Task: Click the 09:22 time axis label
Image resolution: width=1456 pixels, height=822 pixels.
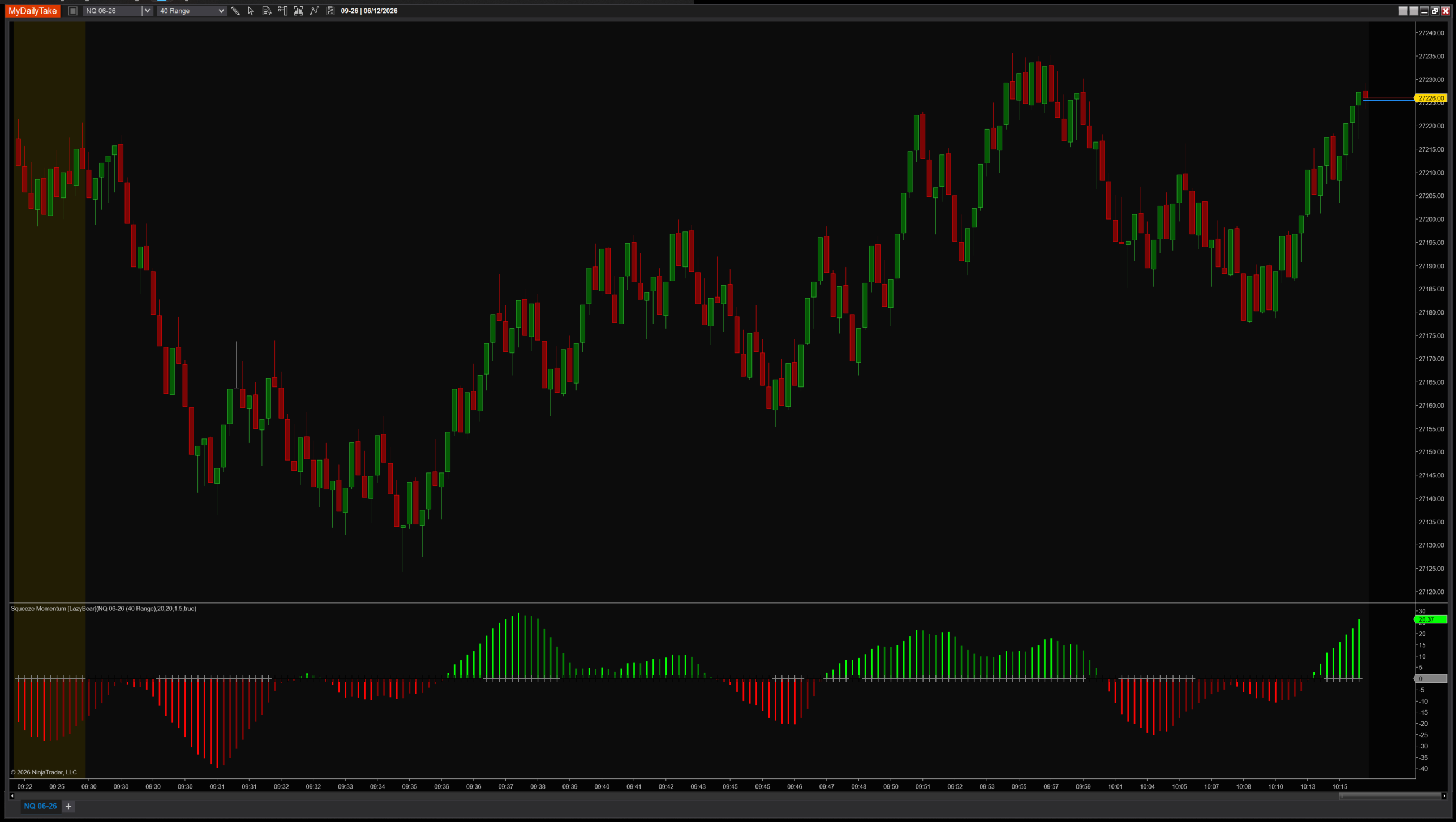Action: [x=25, y=786]
